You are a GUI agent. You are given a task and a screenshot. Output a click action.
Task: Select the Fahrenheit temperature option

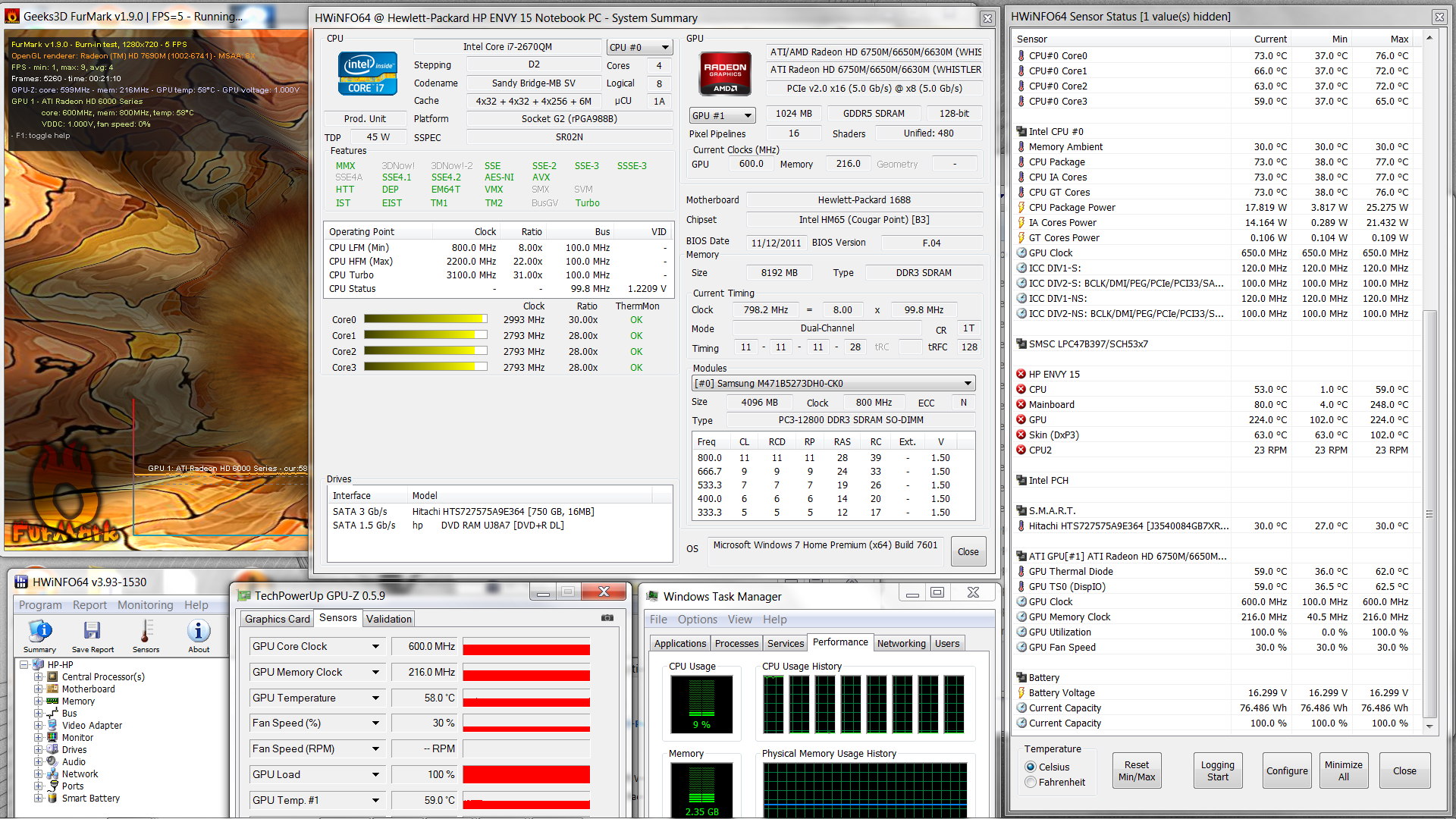tap(1031, 783)
